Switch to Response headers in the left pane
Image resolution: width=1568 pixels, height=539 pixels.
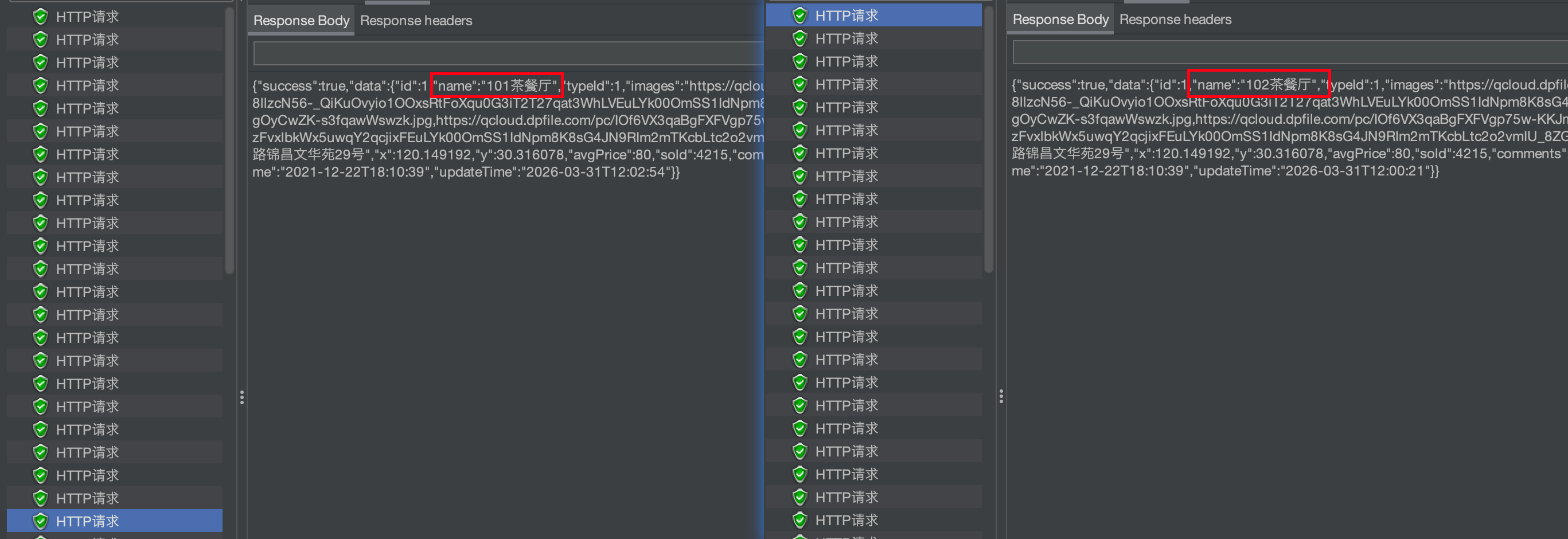tap(416, 21)
